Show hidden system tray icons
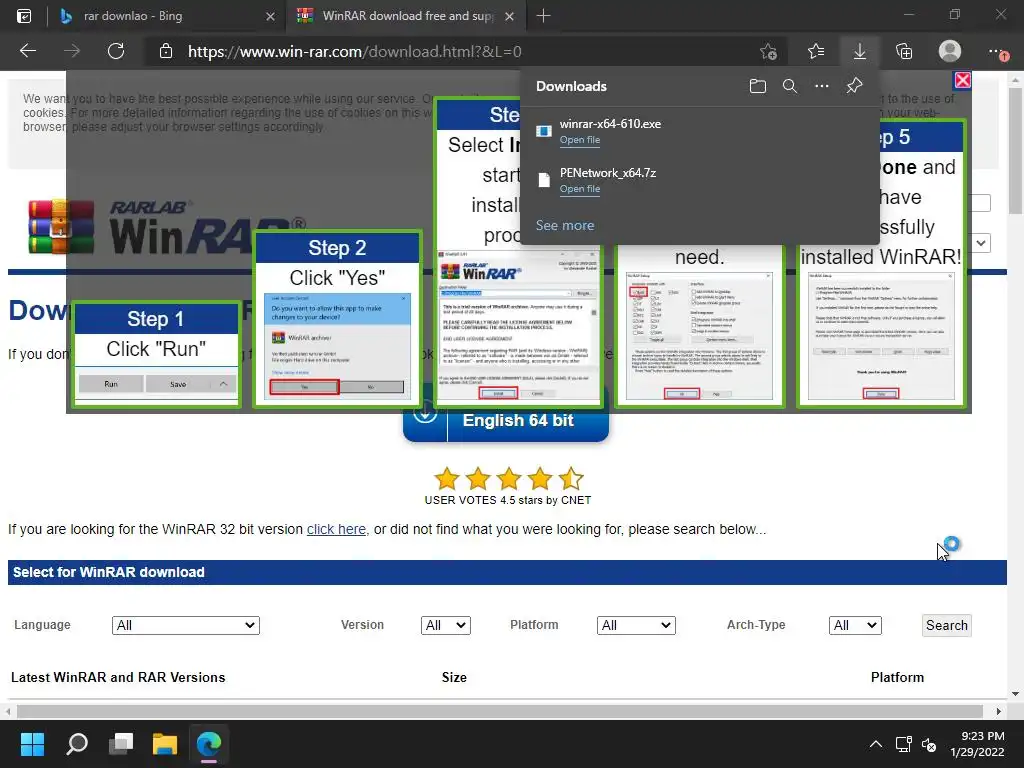Viewport: 1024px width, 768px height. [876, 744]
